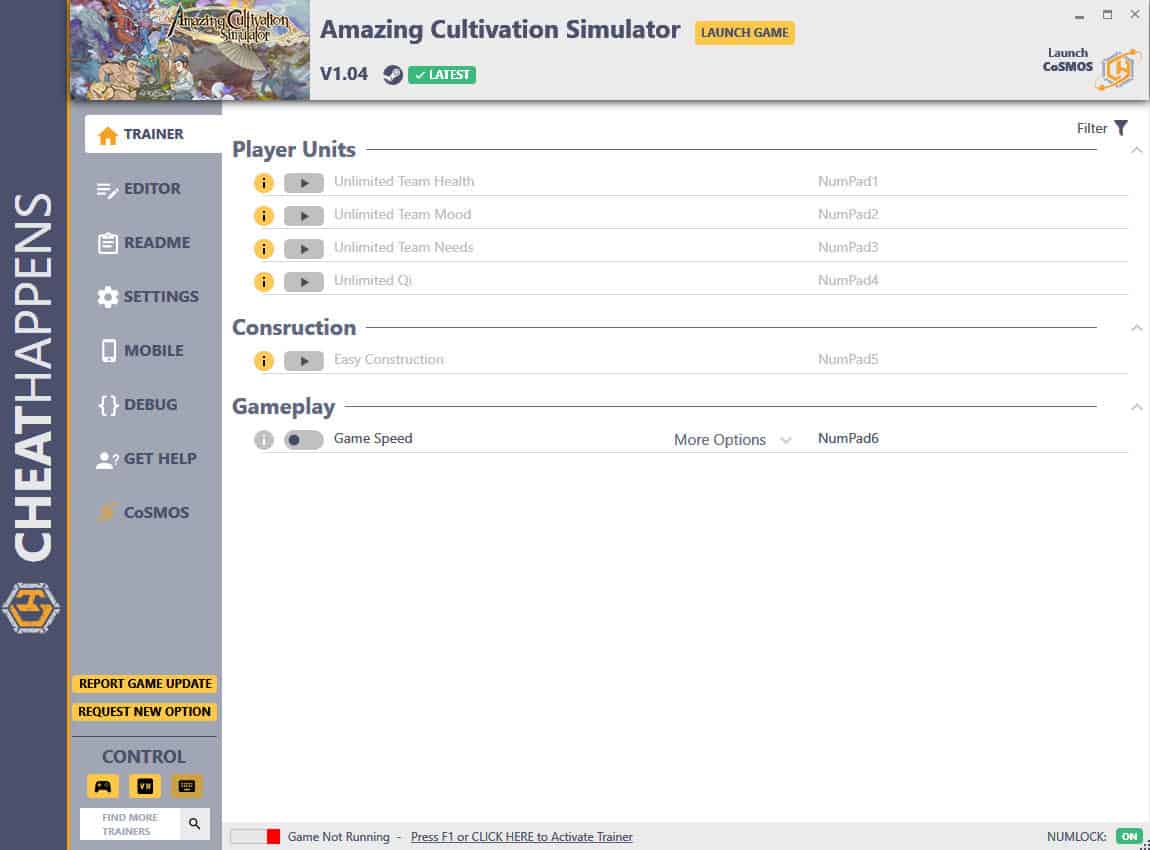
Task: Open the README tab
Action: [144, 243]
